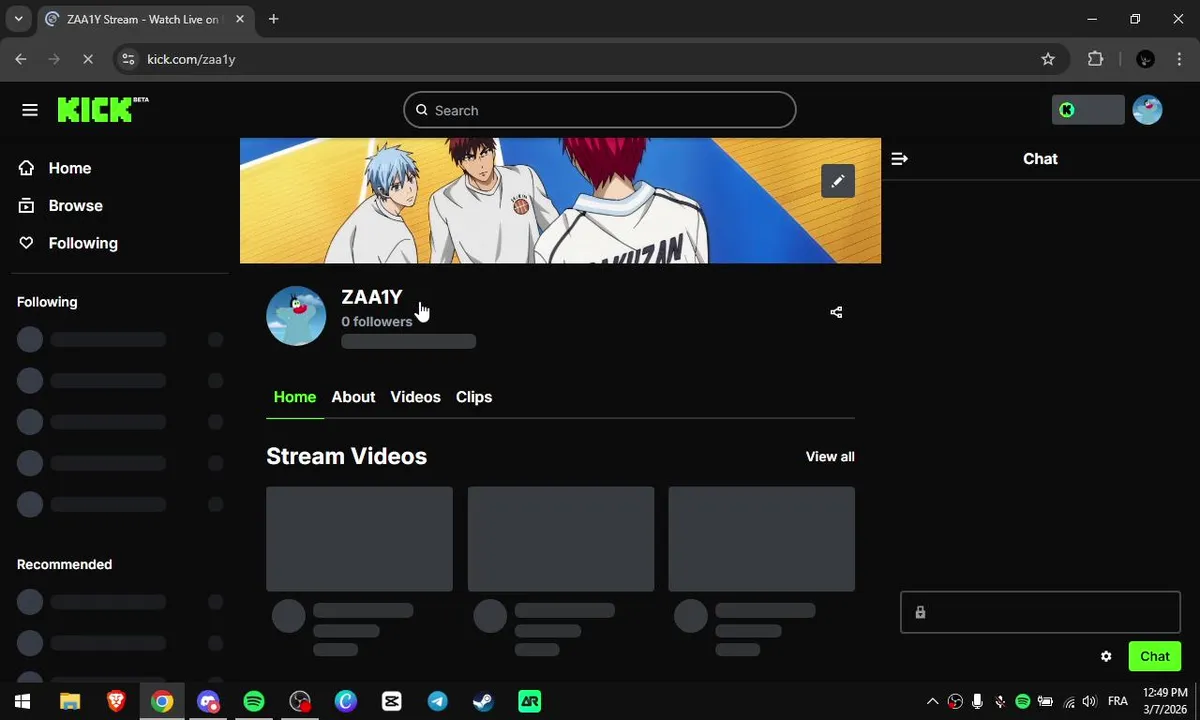
Task: Click the address bar URL kick.com/zaa1y
Action: click(x=191, y=59)
